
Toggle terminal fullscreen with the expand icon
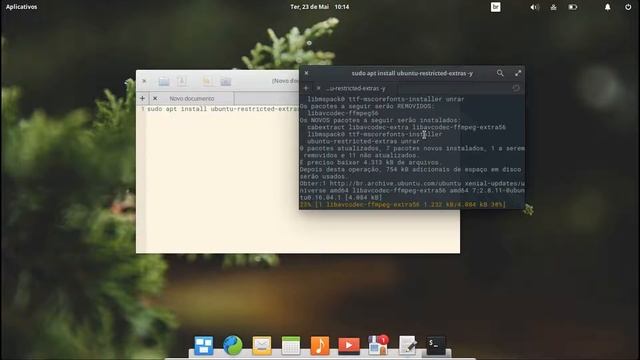[x=518, y=73]
